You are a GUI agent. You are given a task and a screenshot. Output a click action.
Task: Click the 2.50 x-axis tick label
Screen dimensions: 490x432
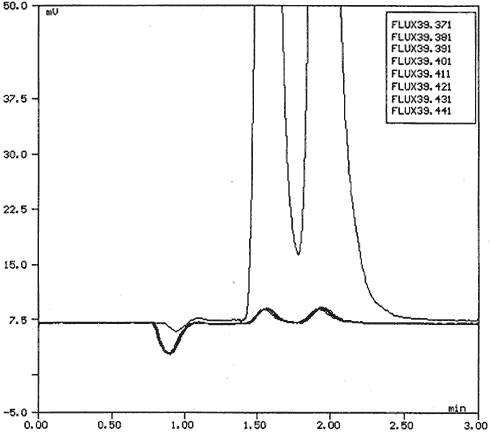[x=404, y=426]
